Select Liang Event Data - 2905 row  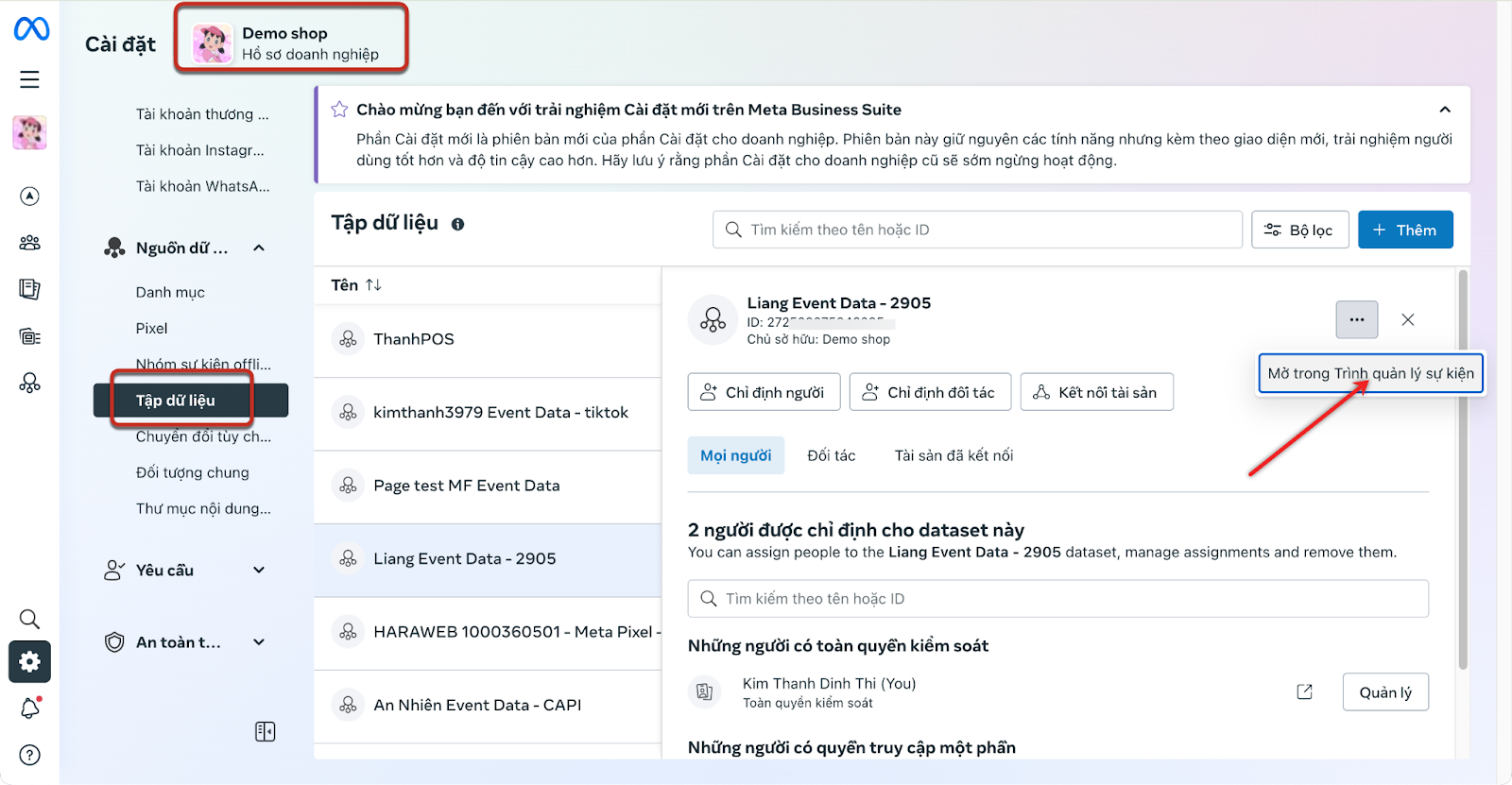[488, 559]
